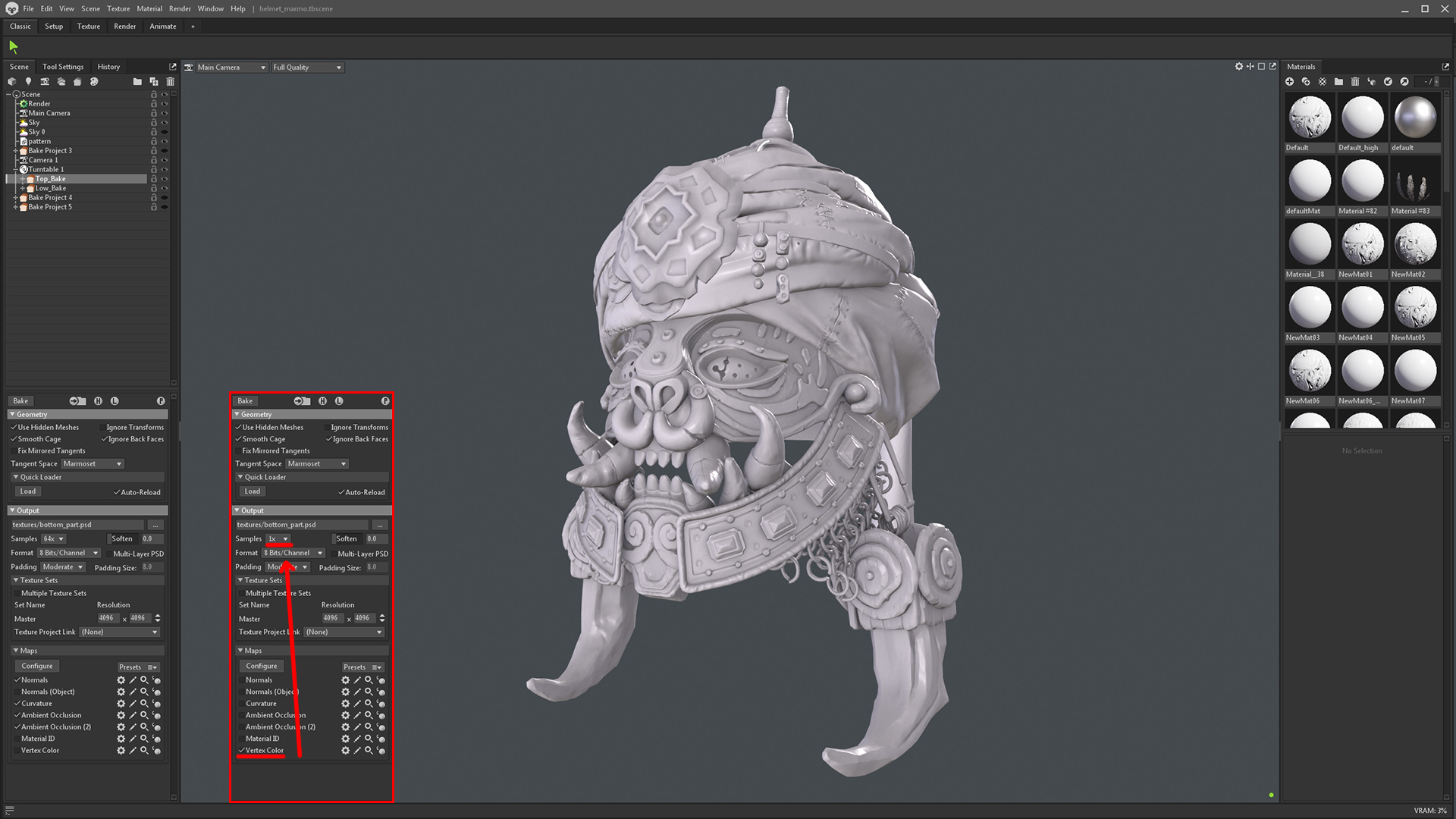Click the green arrow below Classic tab
This screenshot has width=1456, height=819.
(13, 47)
